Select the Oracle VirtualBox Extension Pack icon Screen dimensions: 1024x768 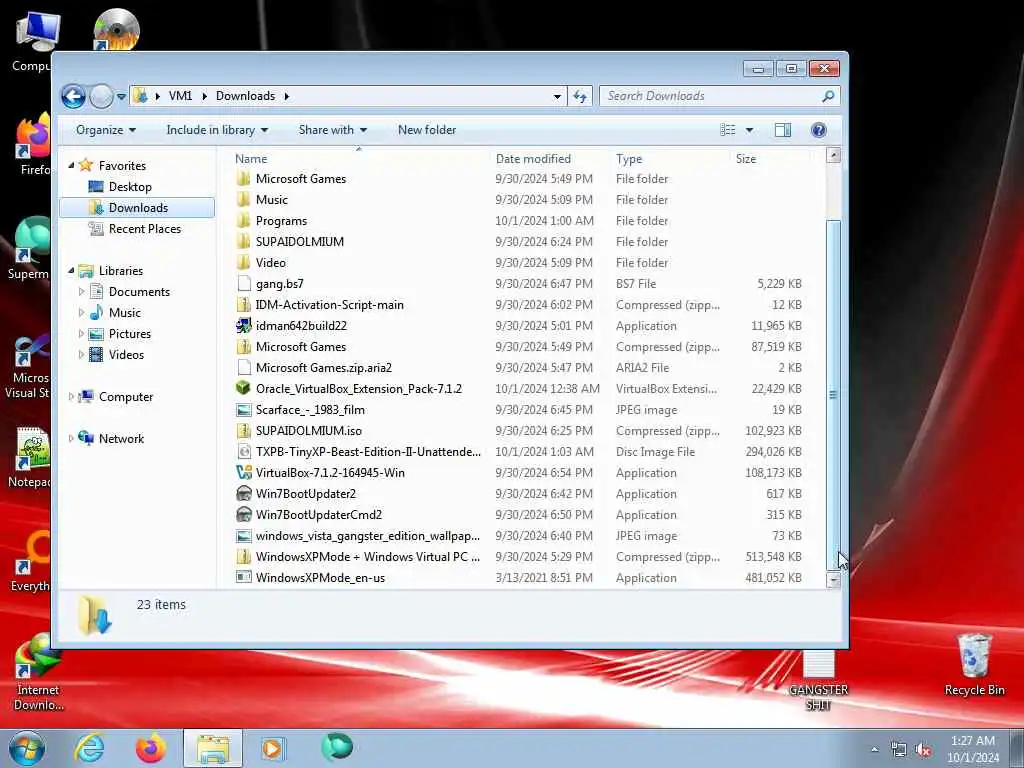[x=244, y=389]
